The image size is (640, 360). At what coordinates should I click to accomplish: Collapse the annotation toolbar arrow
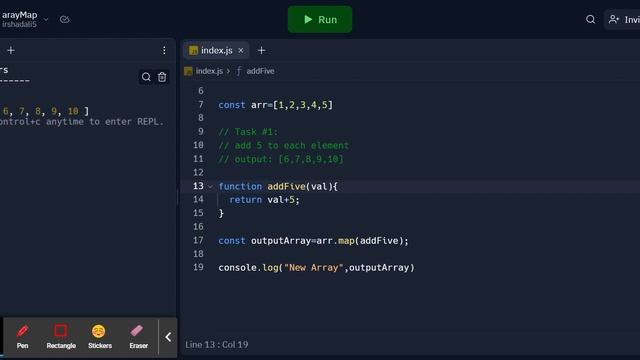tap(168, 337)
